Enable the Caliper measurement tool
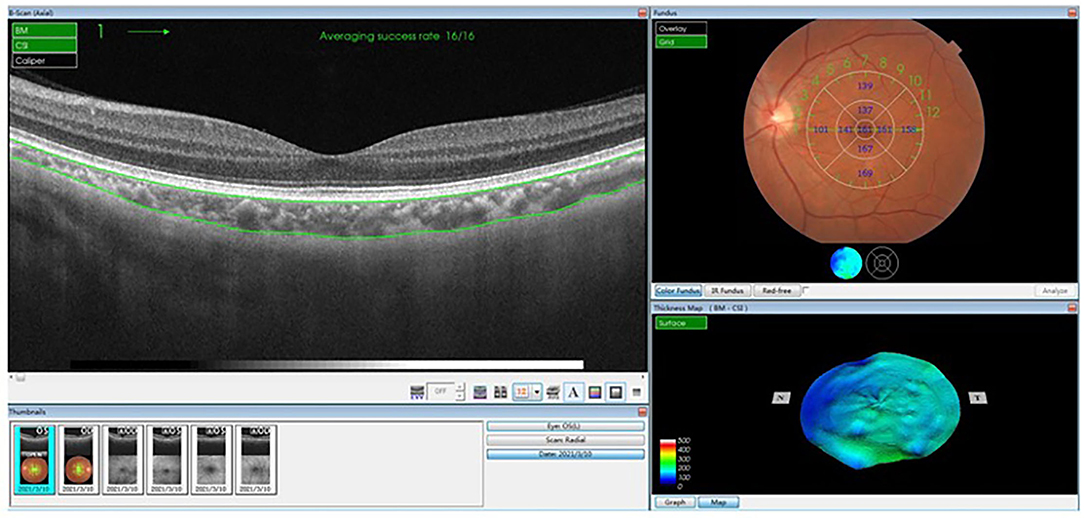 [44, 60]
